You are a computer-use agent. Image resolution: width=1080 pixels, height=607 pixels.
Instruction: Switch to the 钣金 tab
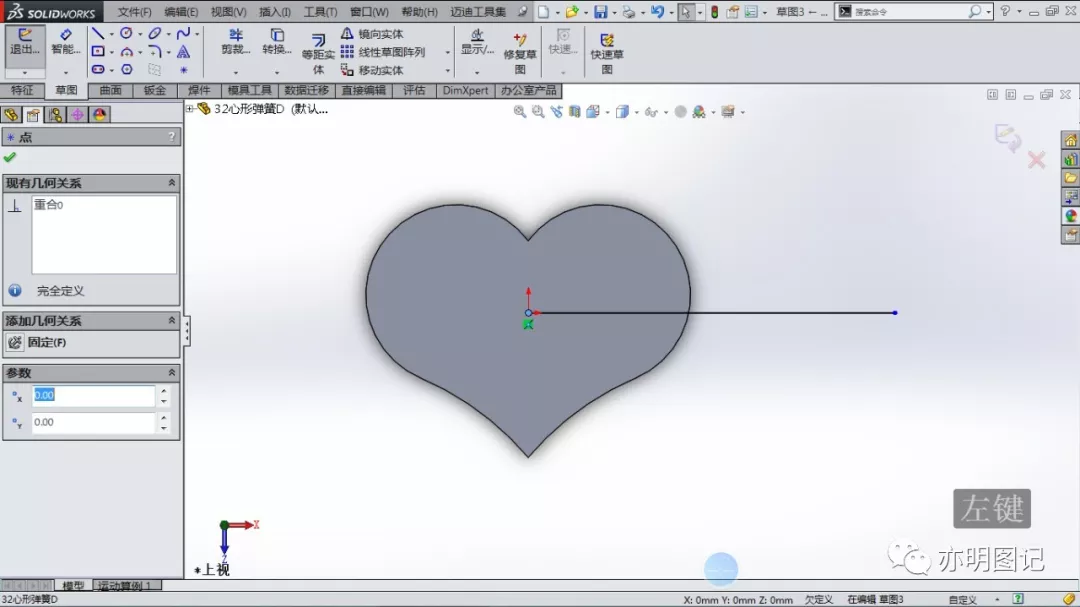154,90
